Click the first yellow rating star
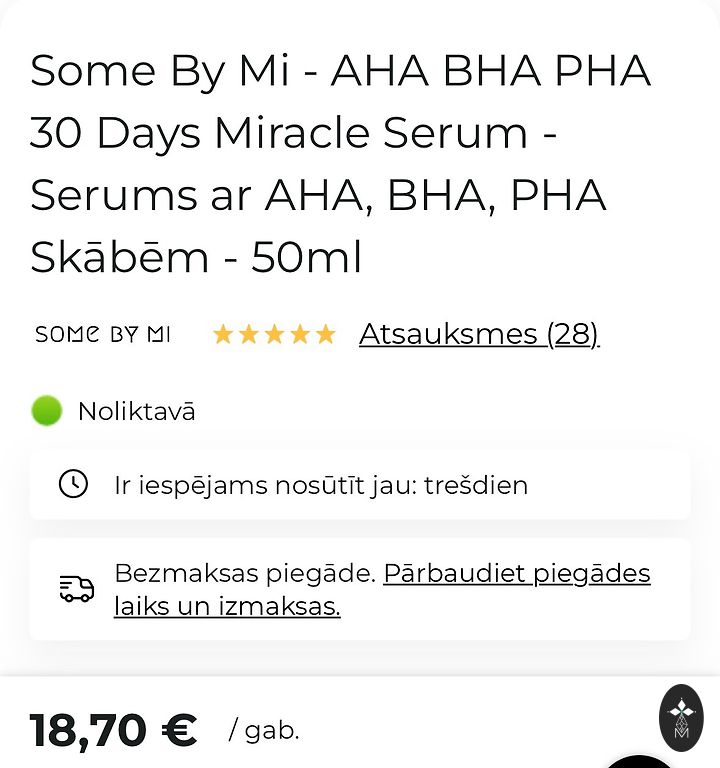Screen dimensions: 720x768 coord(223,335)
